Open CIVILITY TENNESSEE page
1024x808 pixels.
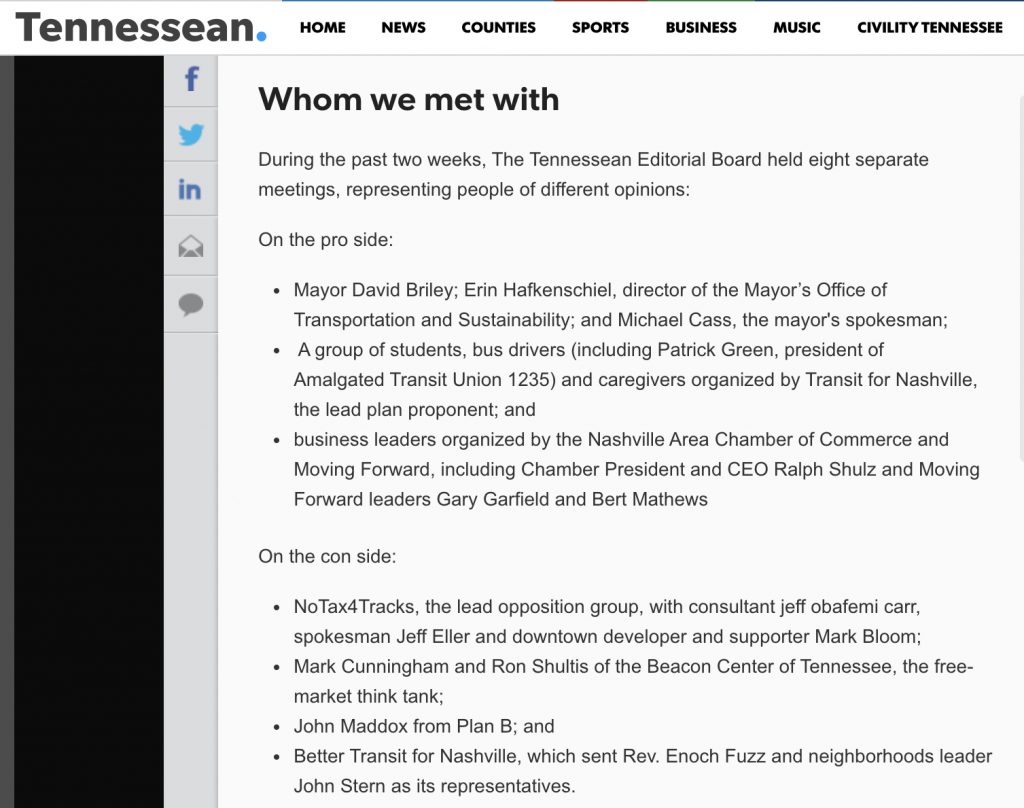929,28
